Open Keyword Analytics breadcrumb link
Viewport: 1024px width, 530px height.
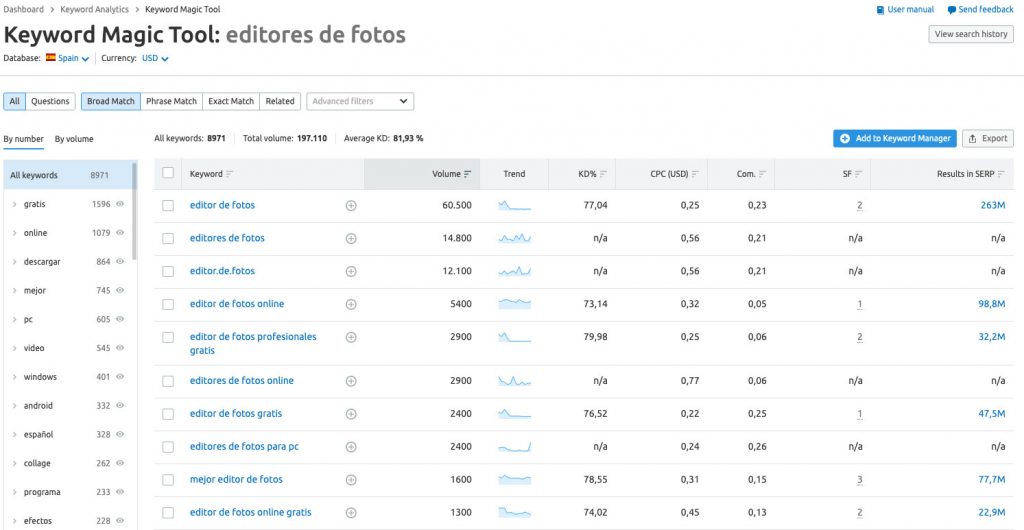[95, 9]
